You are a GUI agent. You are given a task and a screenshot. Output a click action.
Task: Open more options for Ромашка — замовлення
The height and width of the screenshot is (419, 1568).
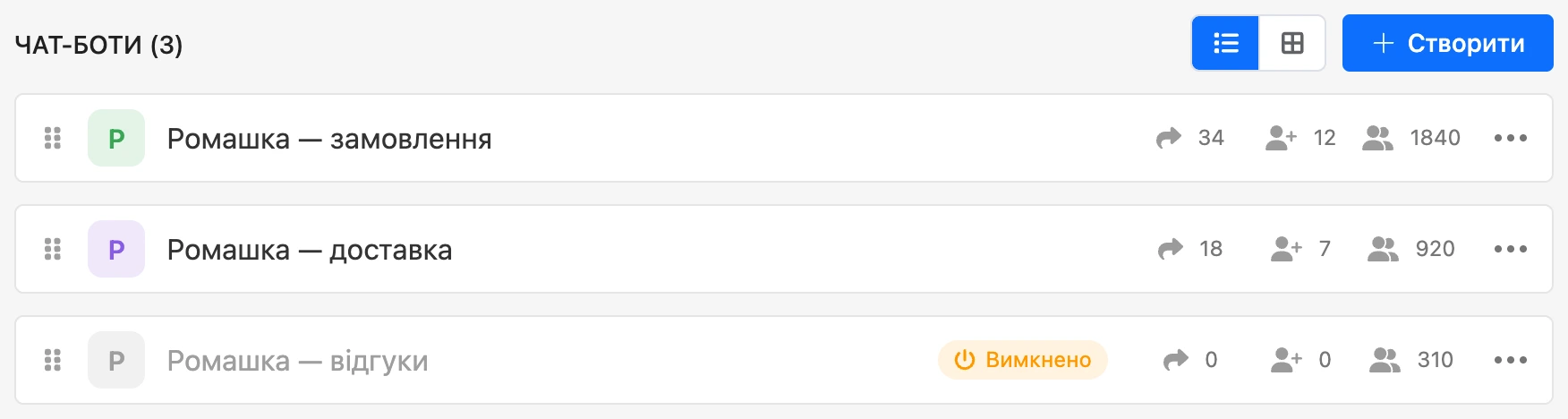pos(1510,138)
